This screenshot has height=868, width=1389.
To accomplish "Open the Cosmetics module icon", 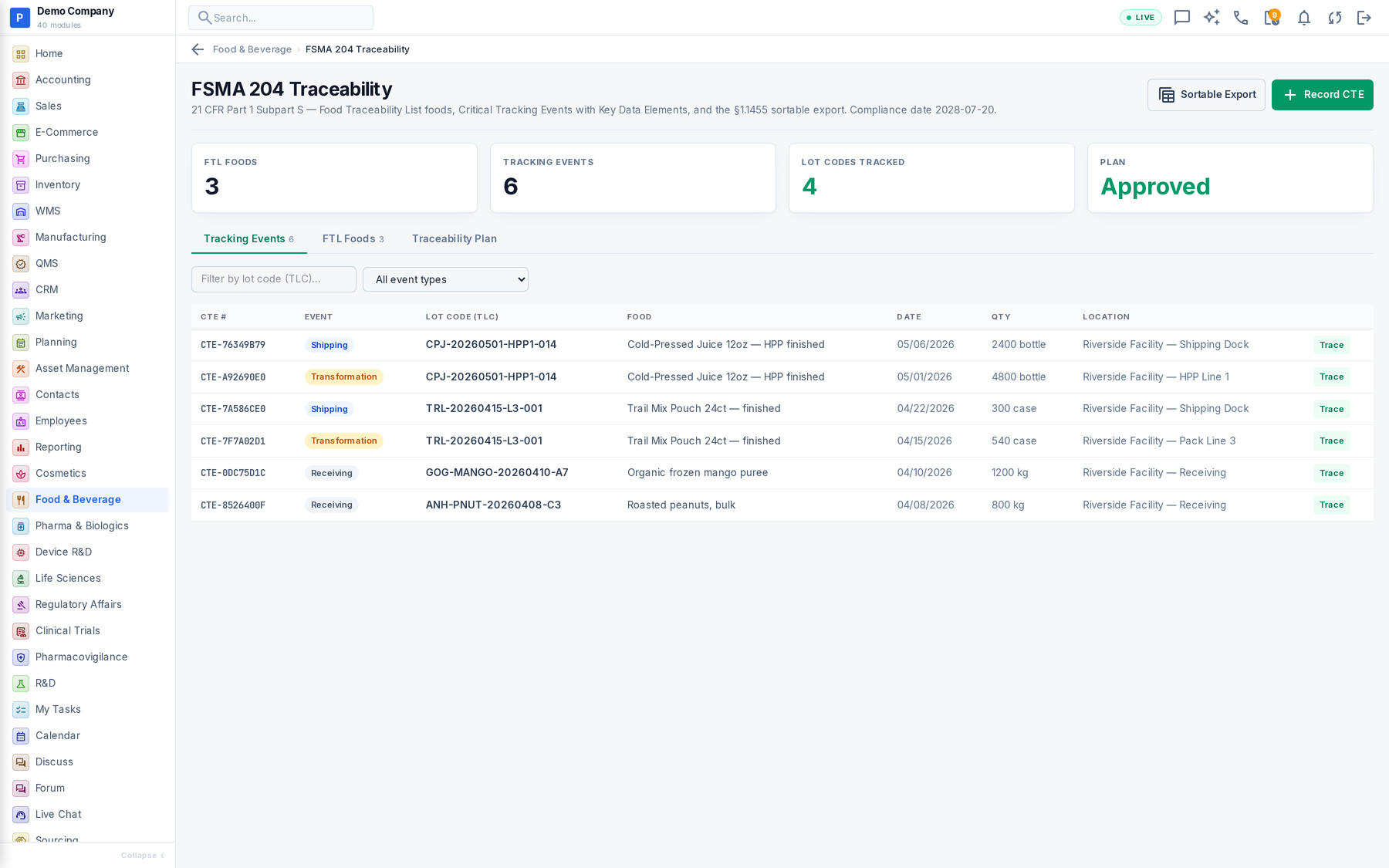I will tap(21, 474).
